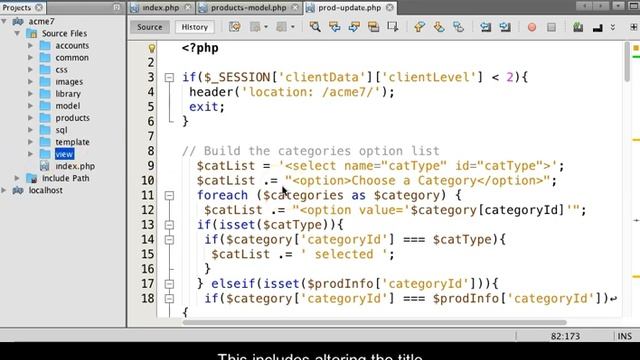Expand the sql folder
The width and height of the screenshot is (640, 360).
pyautogui.click(x=31, y=130)
